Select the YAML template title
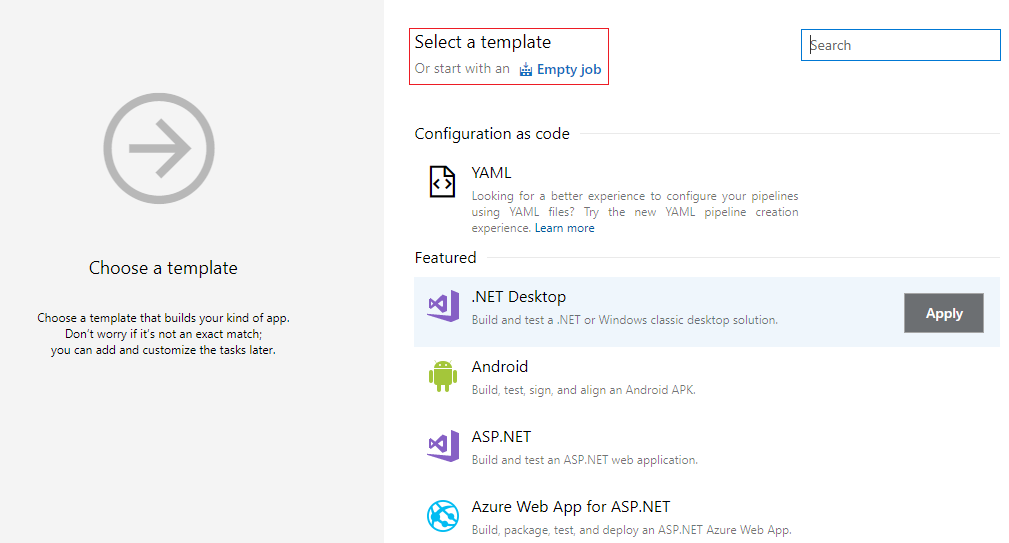This screenshot has height=543, width=1009. click(491, 173)
